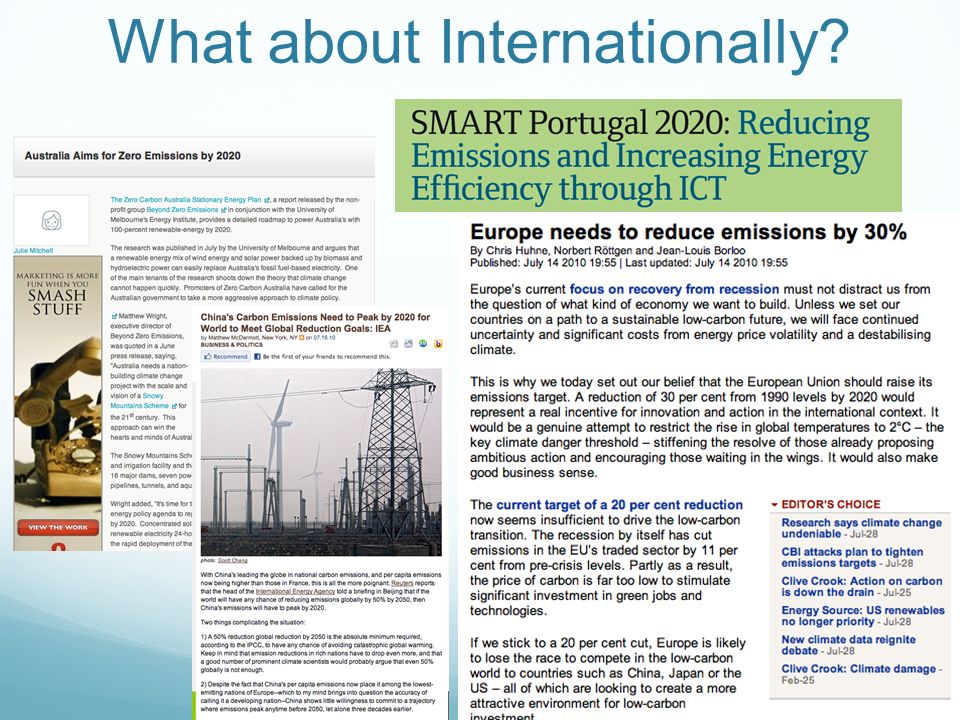Viewport: 960px width, 720px height.
Task: Open 'Clive Crook: Action on carbon is down the drain'
Action: [861, 587]
